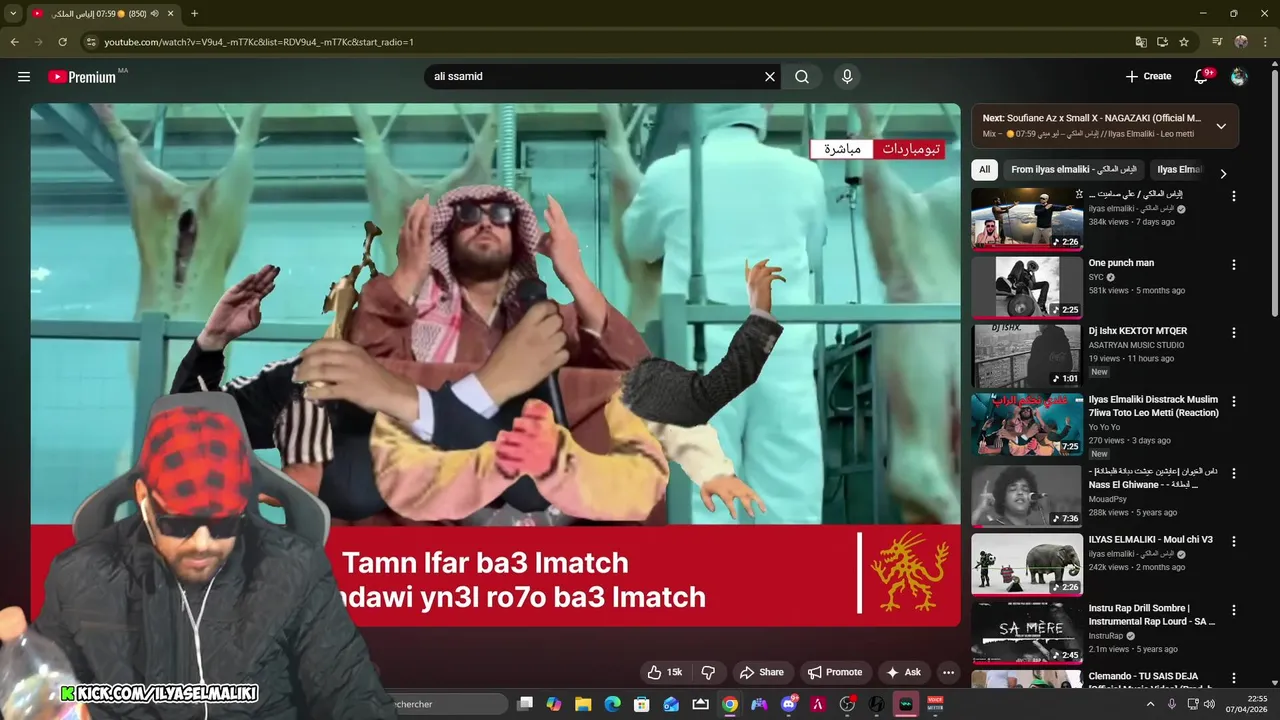Open options for the 384k views video
Image resolution: width=1280 pixels, height=720 pixels.
click(x=1234, y=196)
